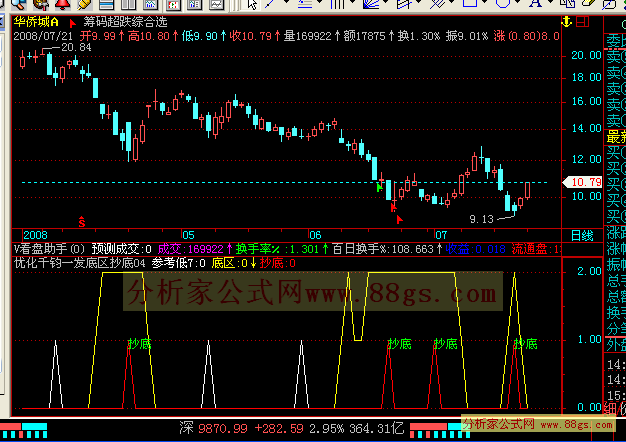Click the index change +282.59
Image resolution: width=626 pixels, height=442 pixels.
(x=279, y=429)
